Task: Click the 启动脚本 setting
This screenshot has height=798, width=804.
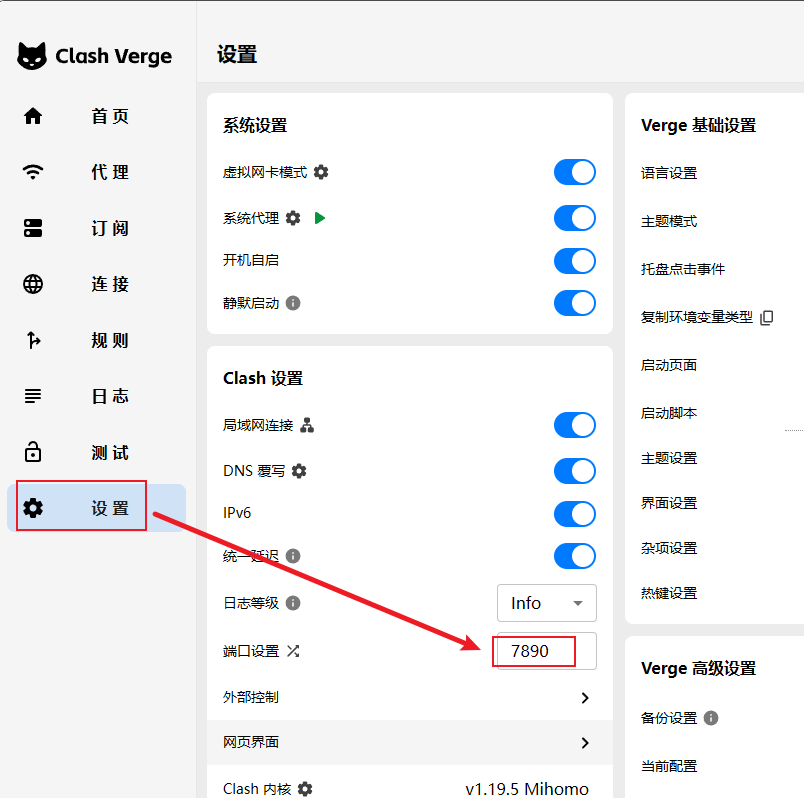Action: (x=669, y=413)
